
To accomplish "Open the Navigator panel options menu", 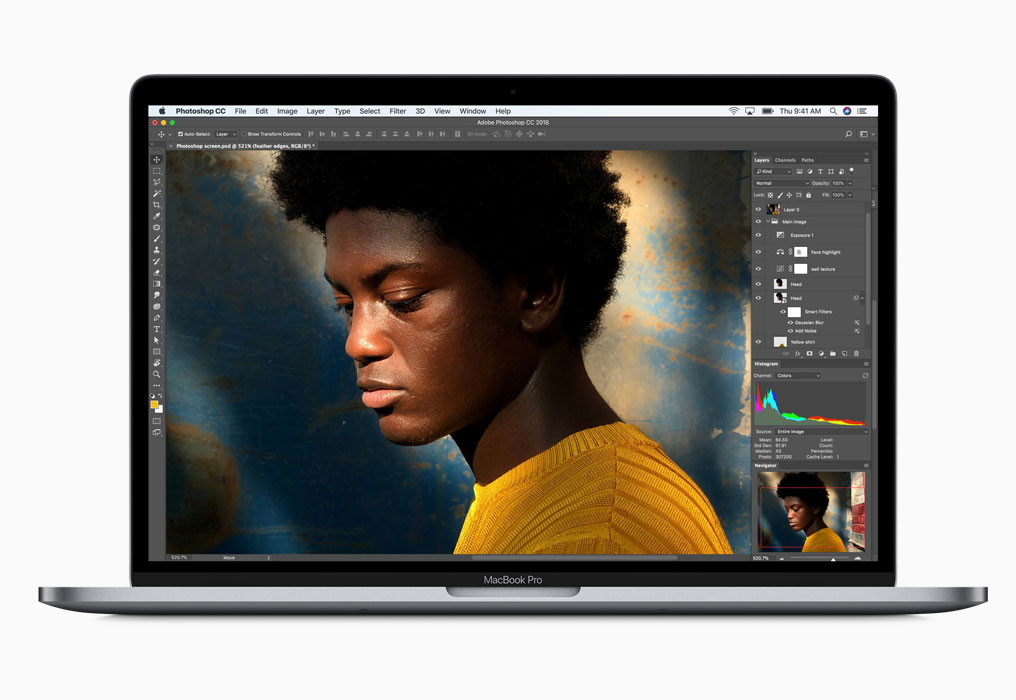I will click(866, 465).
